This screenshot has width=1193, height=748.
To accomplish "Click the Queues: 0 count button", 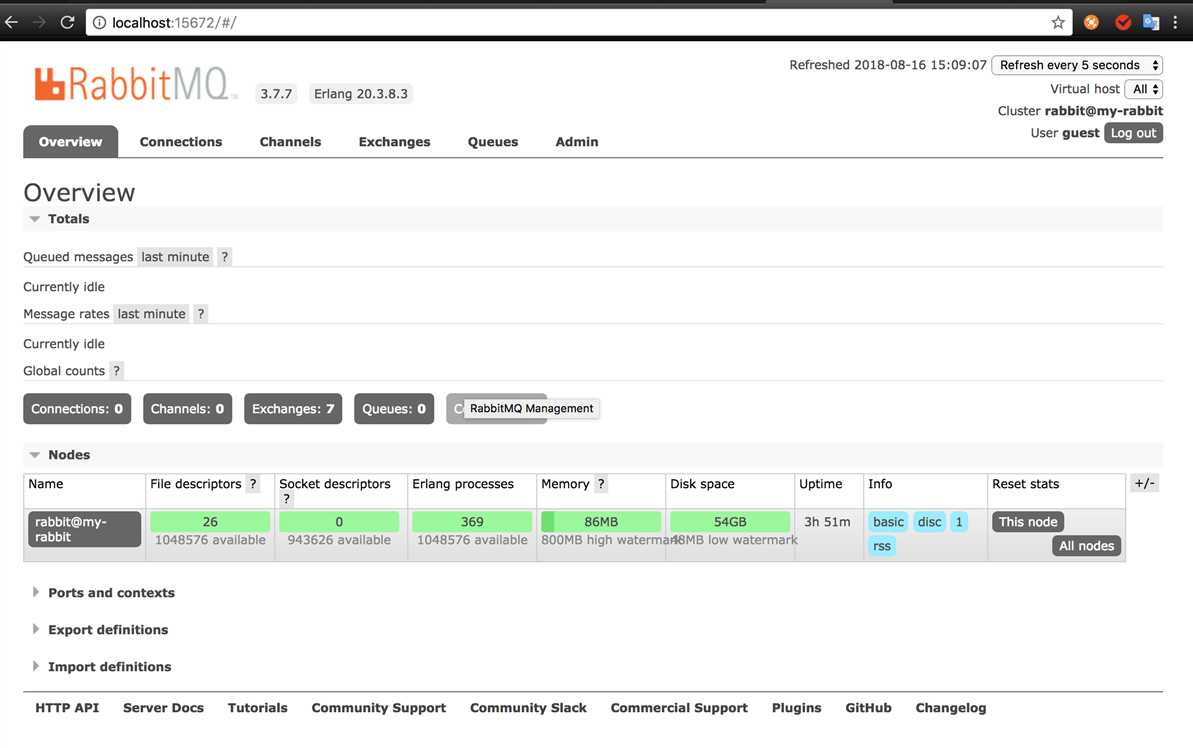I will point(393,409).
